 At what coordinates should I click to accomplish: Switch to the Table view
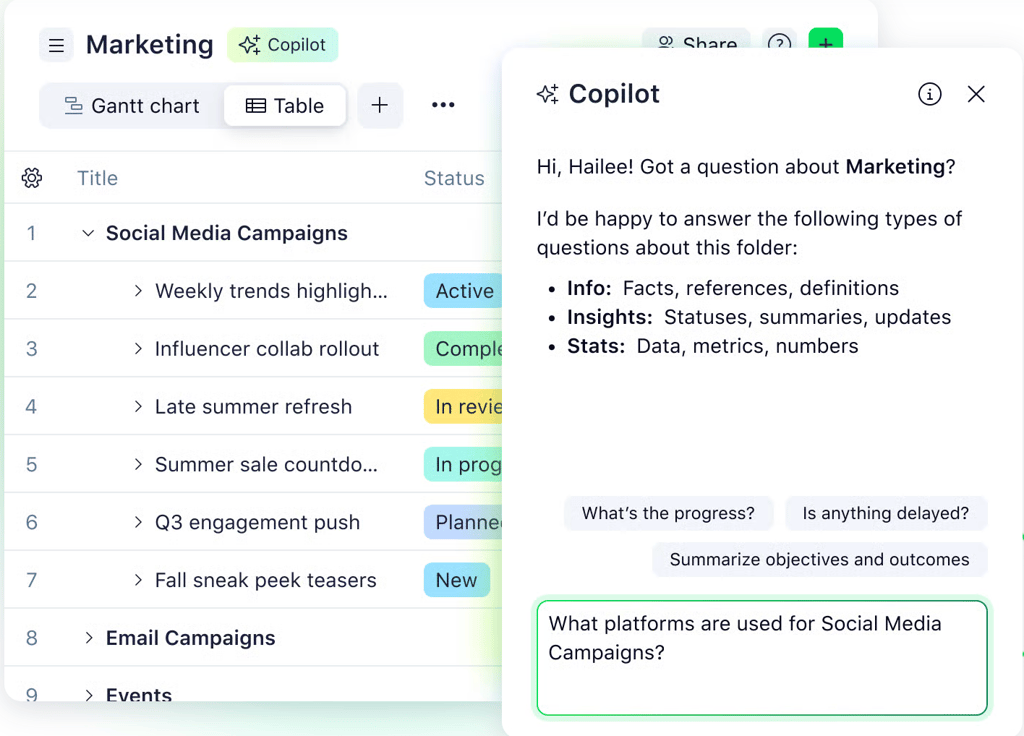tap(285, 105)
